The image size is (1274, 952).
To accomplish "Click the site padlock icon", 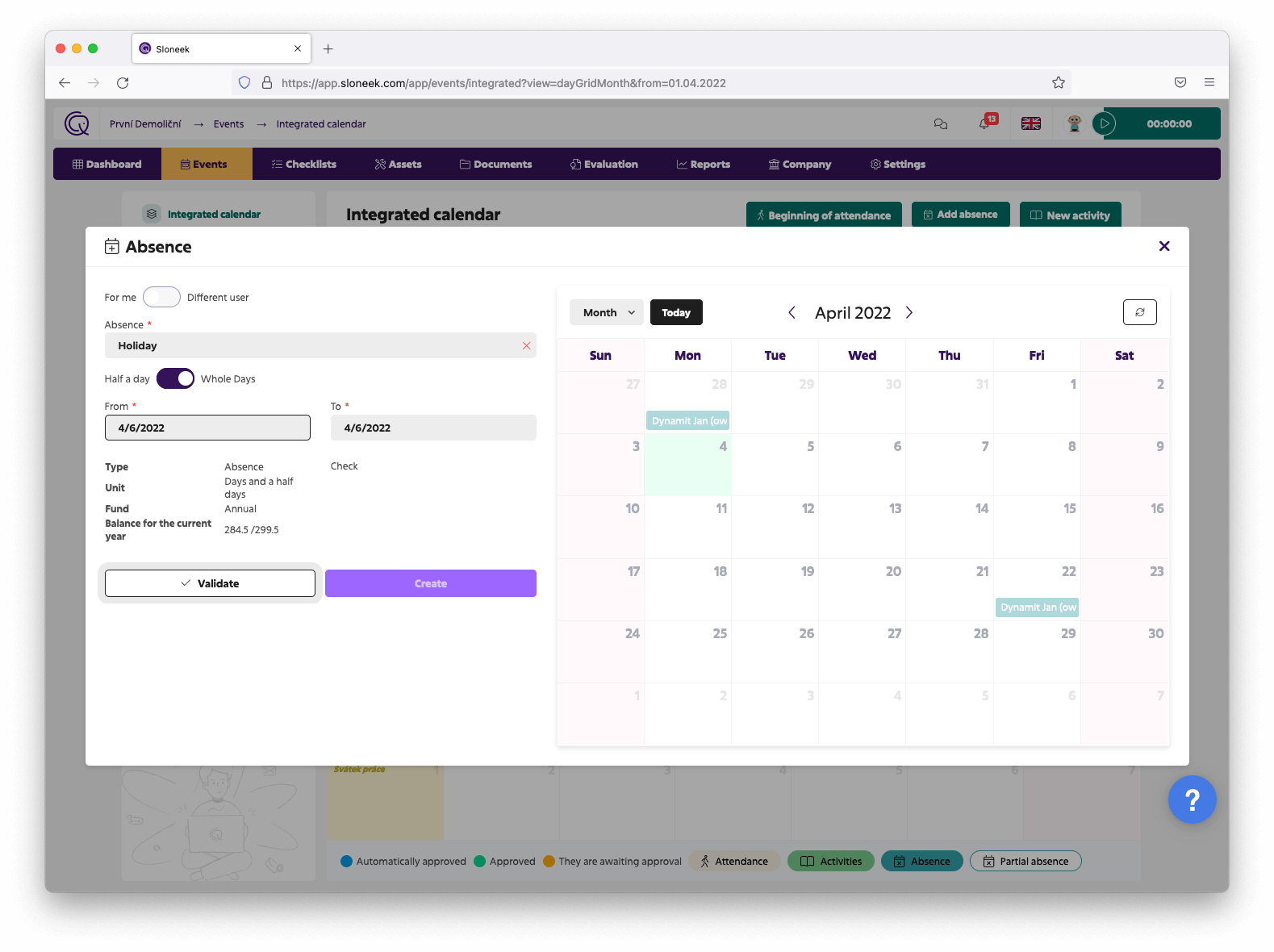I will tap(267, 82).
